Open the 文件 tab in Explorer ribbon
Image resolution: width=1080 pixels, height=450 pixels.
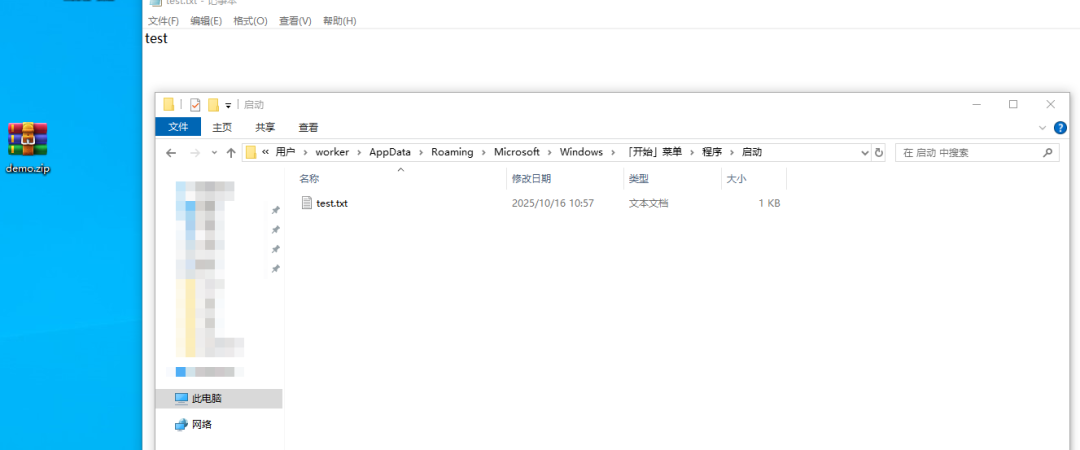(x=178, y=127)
